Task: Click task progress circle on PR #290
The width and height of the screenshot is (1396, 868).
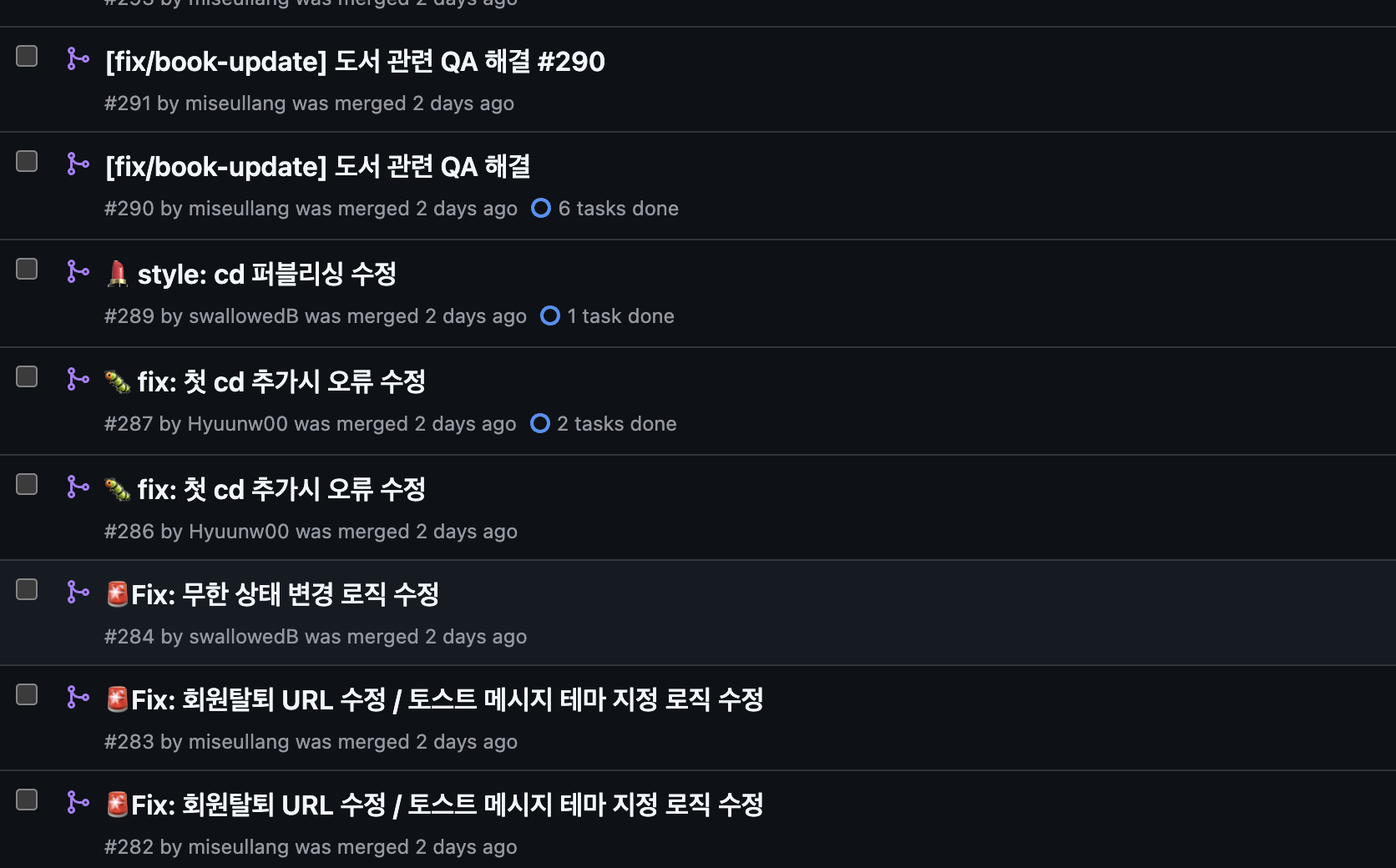Action: [541, 208]
